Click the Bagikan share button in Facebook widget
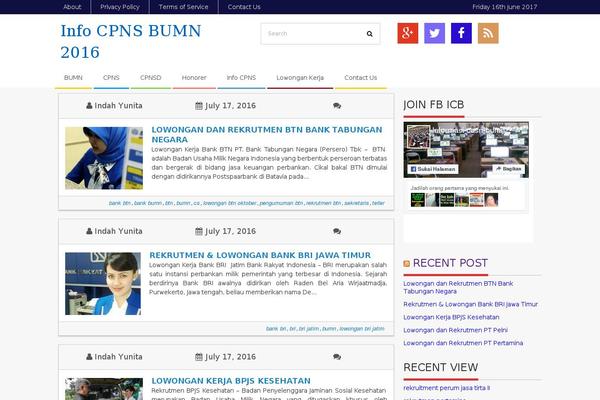Screen dimensions: 600x400 pyautogui.click(x=508, y=169)
